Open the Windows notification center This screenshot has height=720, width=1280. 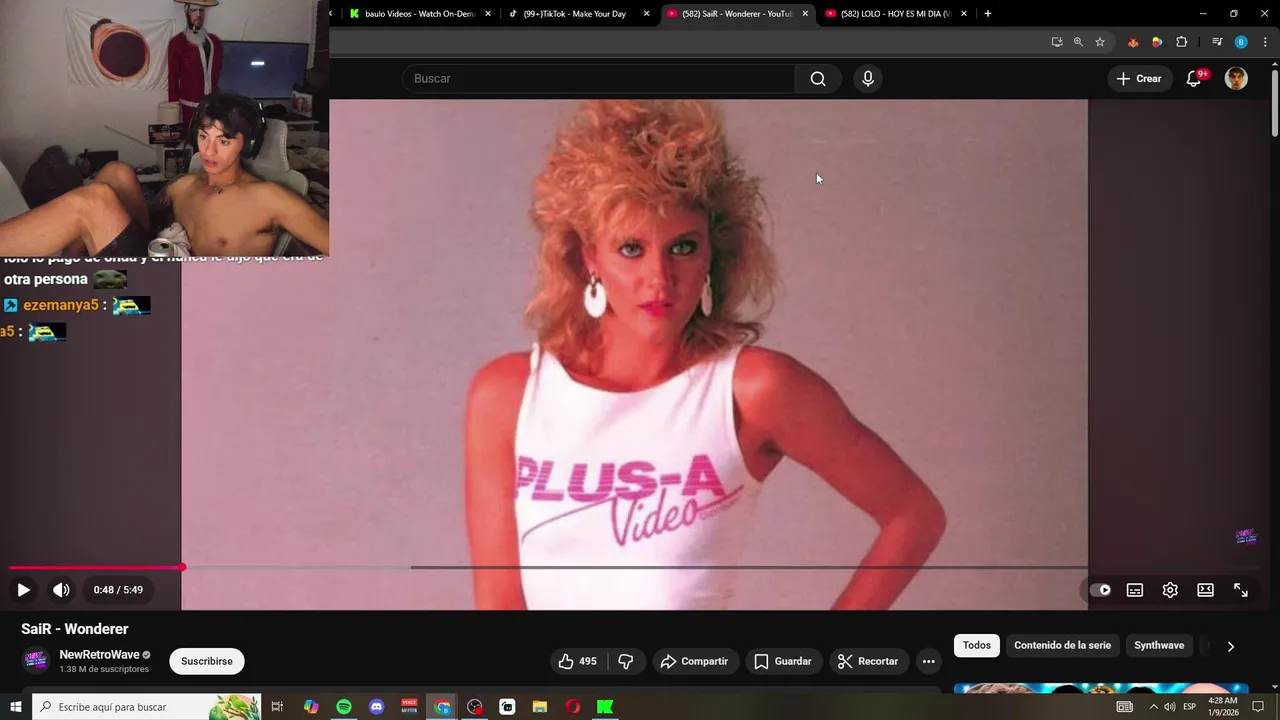[1258, 707]
